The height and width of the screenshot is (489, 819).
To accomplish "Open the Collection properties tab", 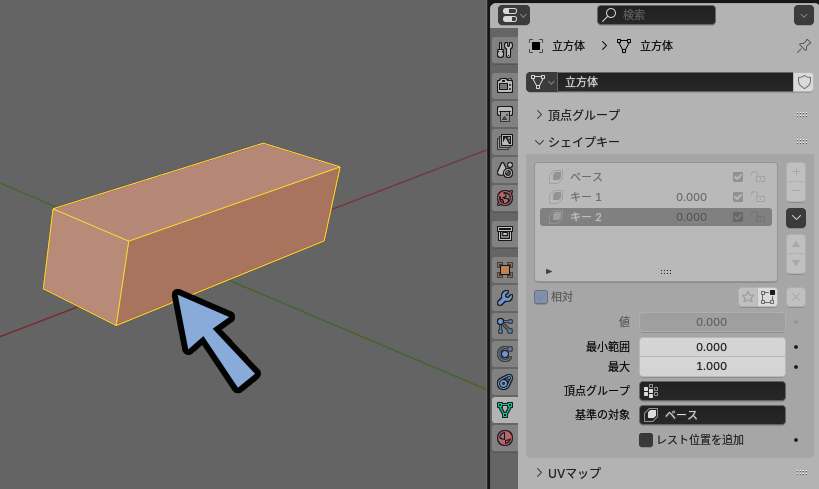I will pos(505,233).
